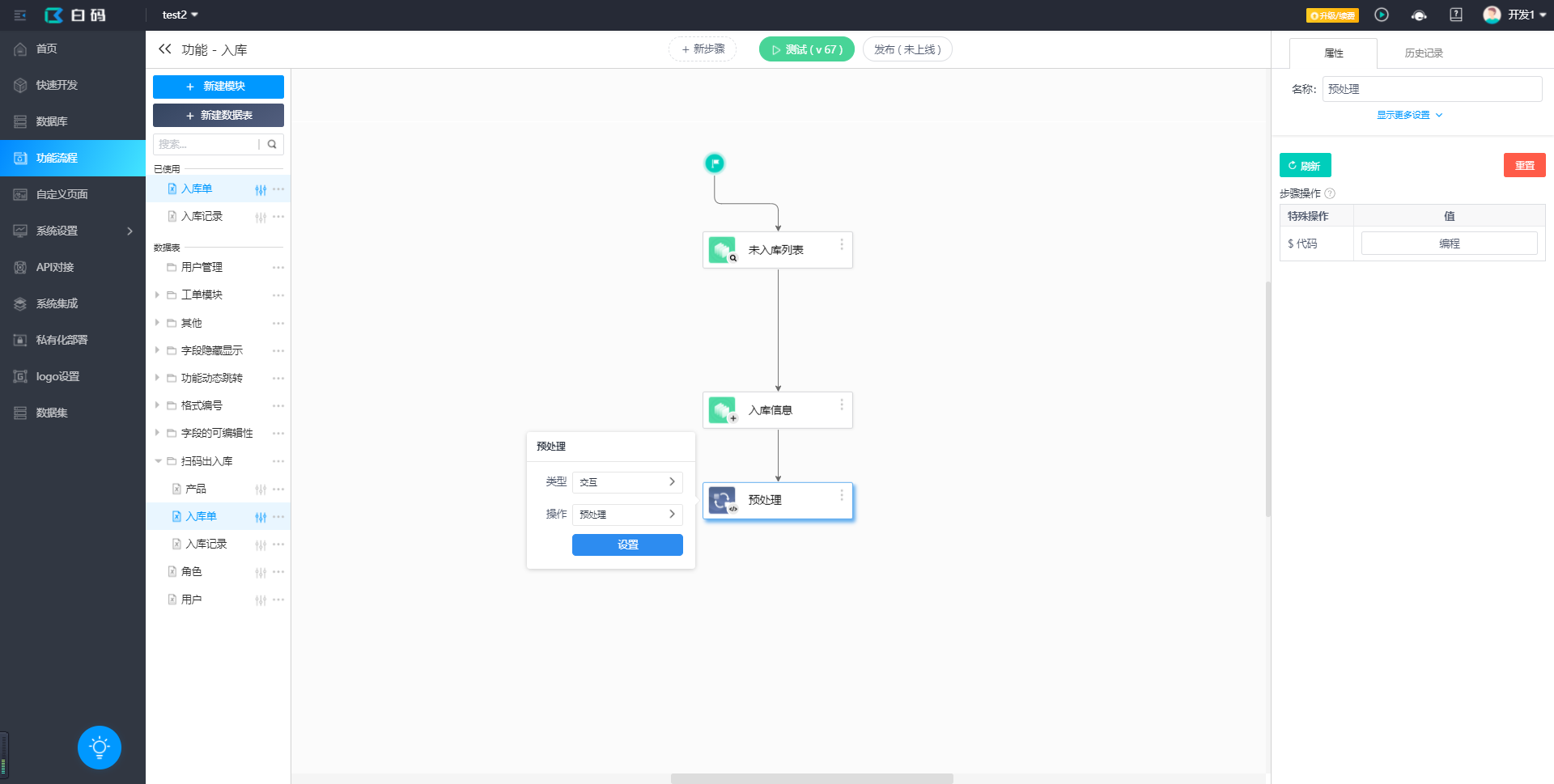Open more options for 扫码出入库 folder
Image resolution: width=1554 pixels, height=784 pixels.
278,461
